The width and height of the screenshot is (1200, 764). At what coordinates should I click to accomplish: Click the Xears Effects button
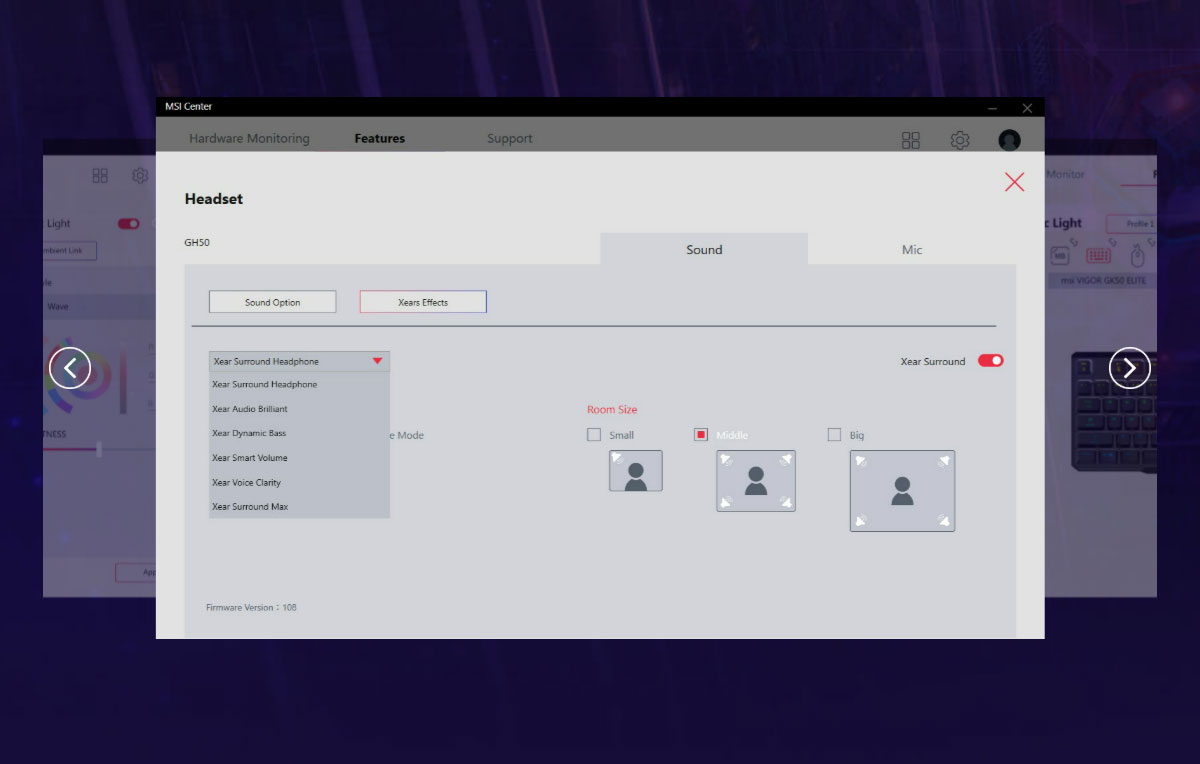tap(423, 302)
